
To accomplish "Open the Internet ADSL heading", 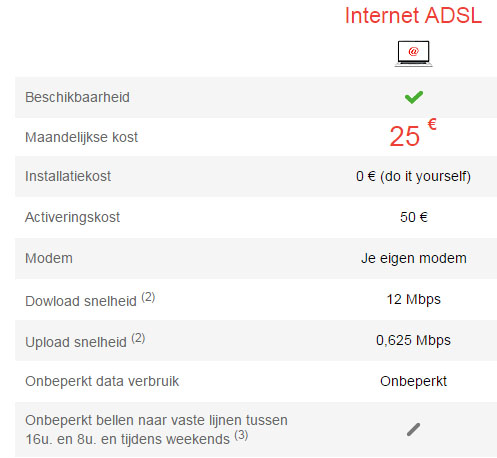I will coord(413,15).
